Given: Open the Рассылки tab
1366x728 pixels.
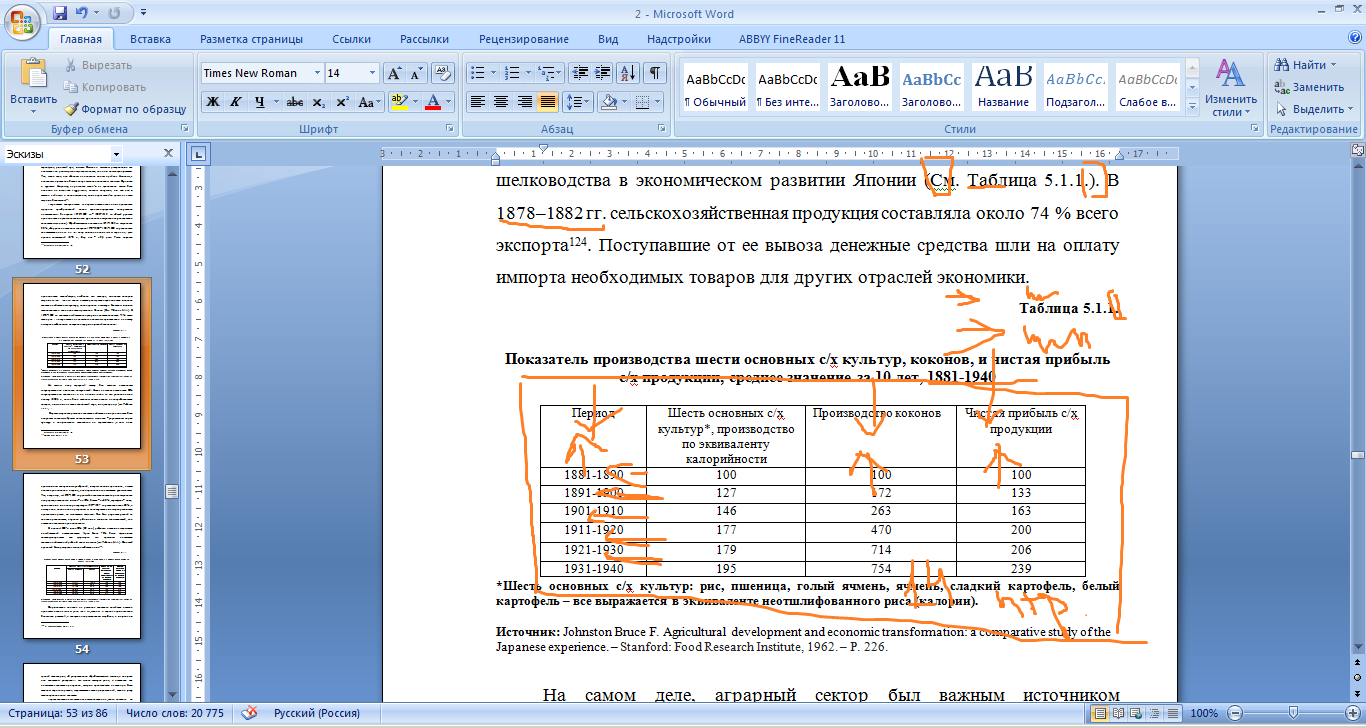Looking at the screenshot, I should click(424, 39).
